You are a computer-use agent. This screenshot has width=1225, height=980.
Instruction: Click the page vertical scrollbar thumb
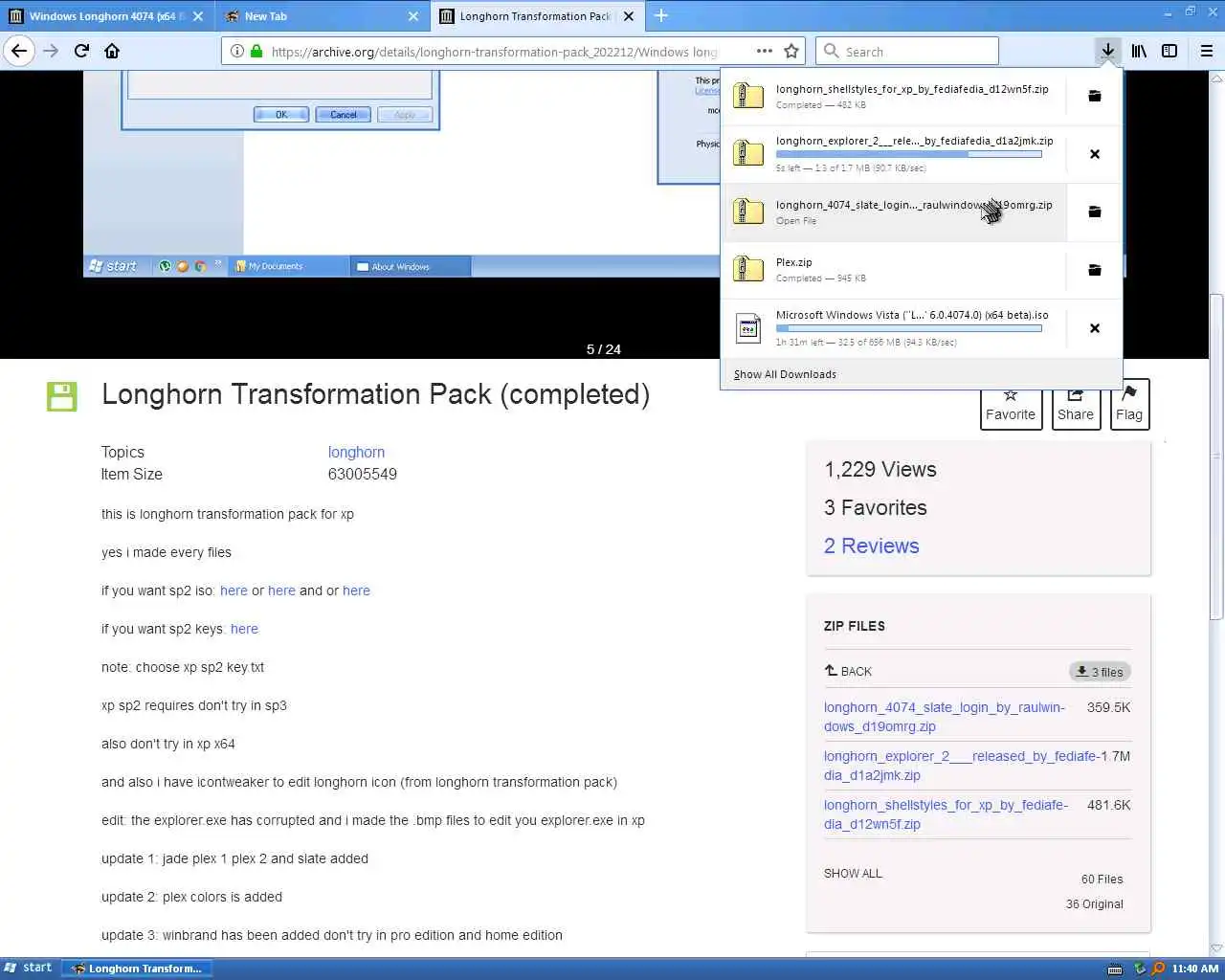pyautogui.click(x=1216, y=457)
